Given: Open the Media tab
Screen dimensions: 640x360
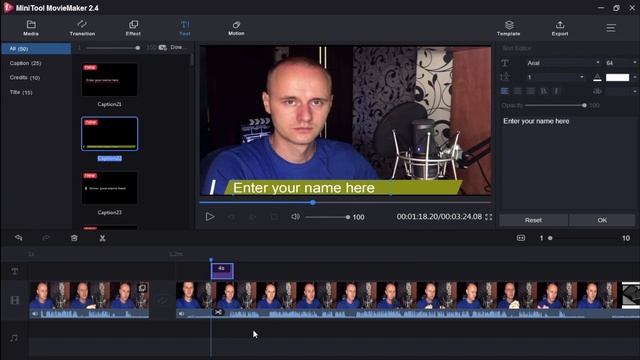Looking at the screenshot, I should pyautogui.click(x=31, y=28).
